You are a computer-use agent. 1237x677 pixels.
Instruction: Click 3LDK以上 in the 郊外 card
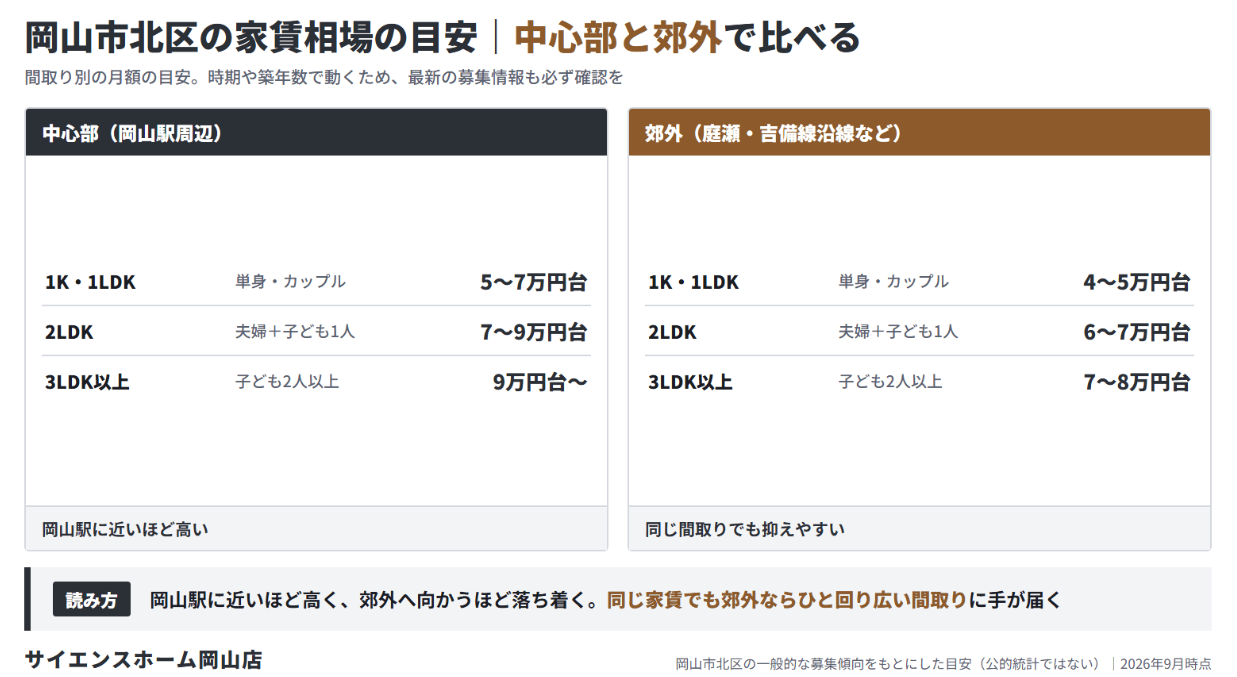tap(690, 382)
